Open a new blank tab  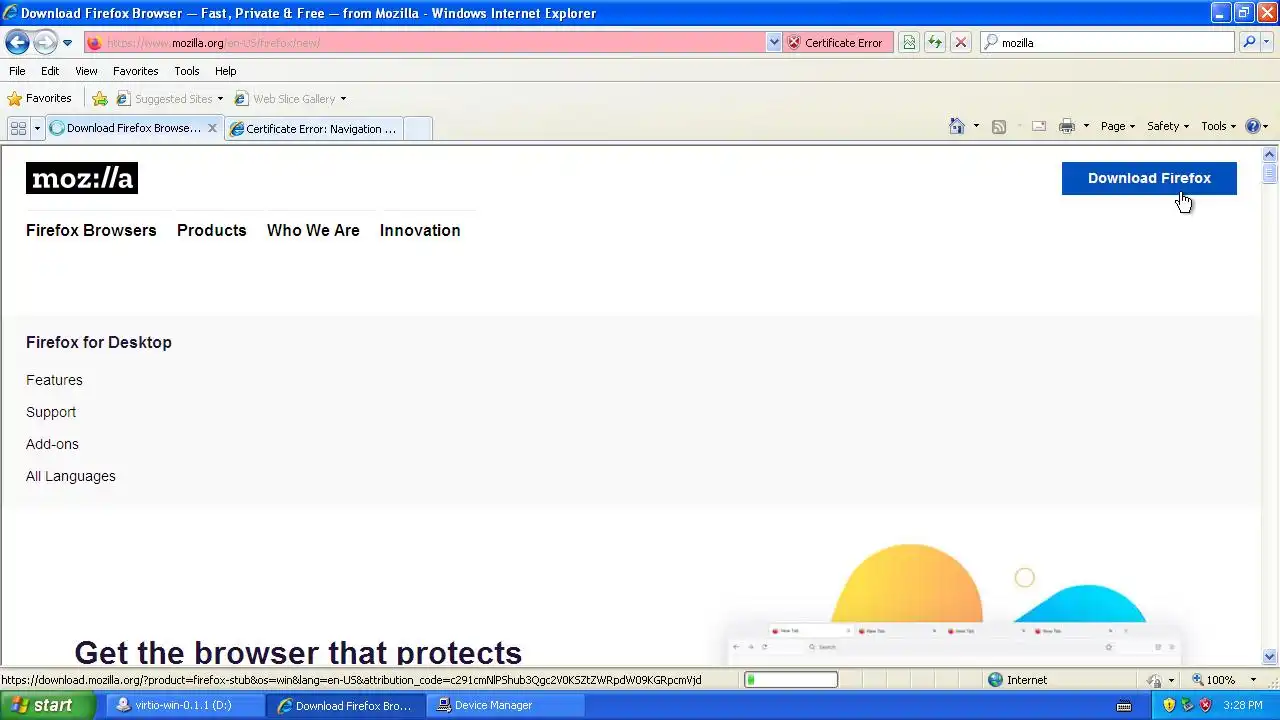(418, 128)
